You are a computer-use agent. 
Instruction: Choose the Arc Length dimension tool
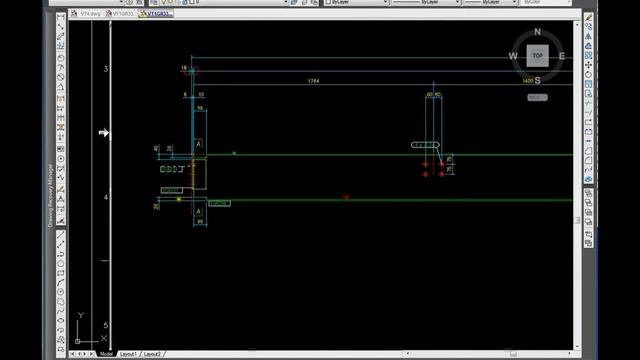[x=61, y=37]
